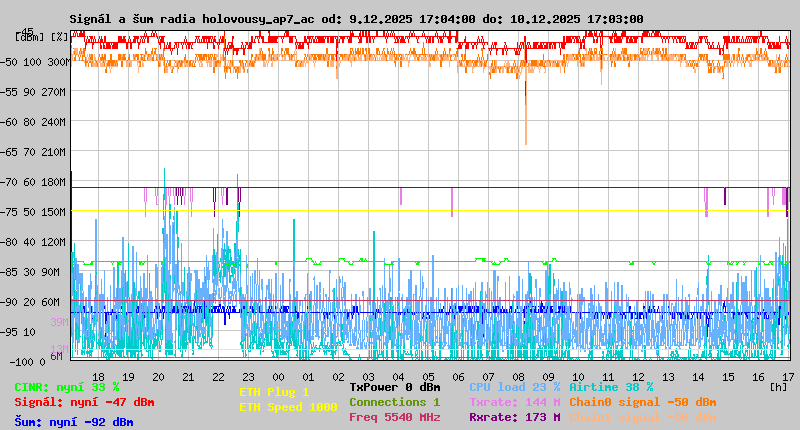Click the '-90 20 60M' y-axis label
The width and height of the screenshot is (800, 430).
pyautogui.click(x=31, y=302)
